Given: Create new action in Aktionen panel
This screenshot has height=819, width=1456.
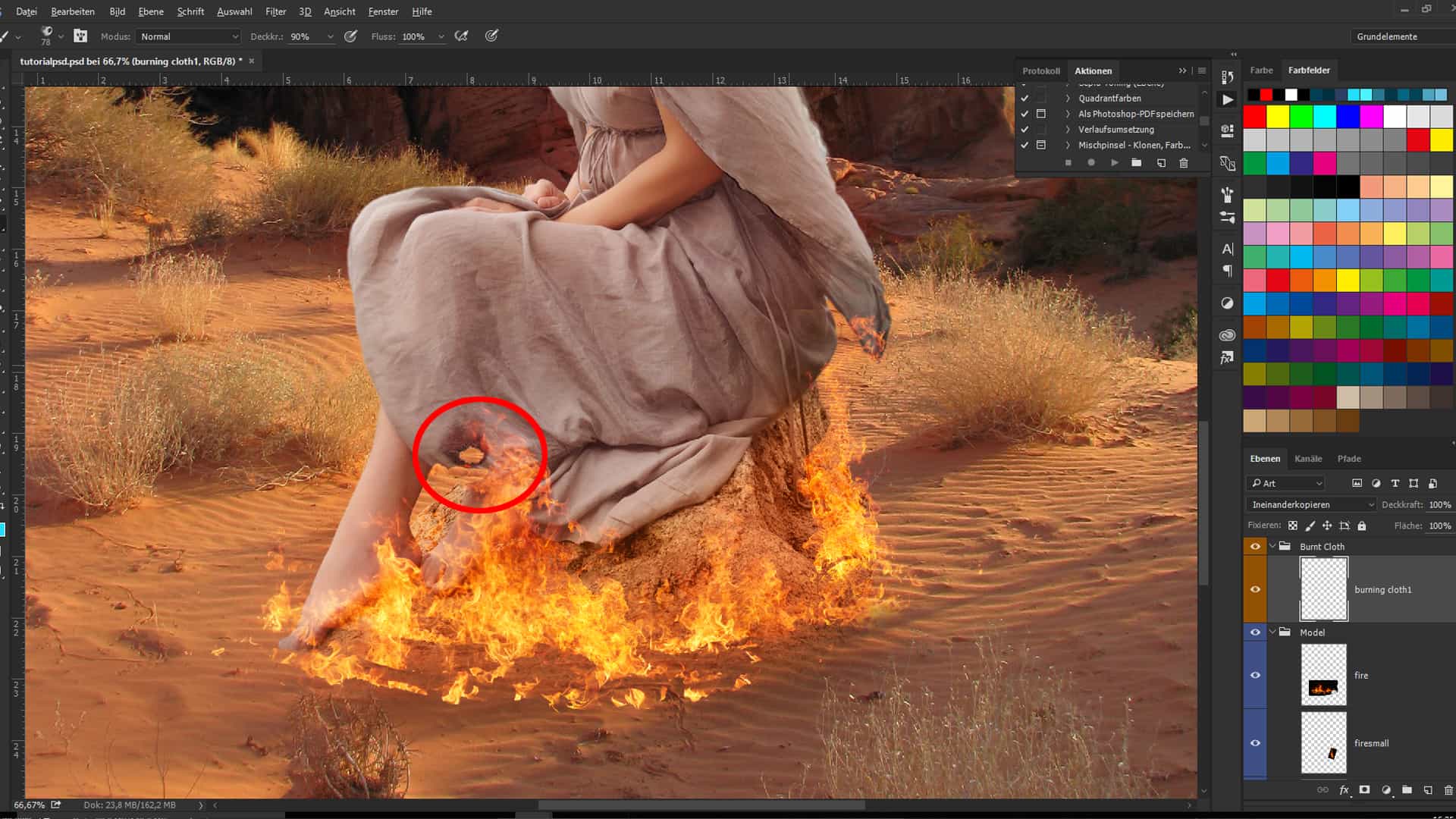Looking at the screenshot, I should (x=1161, y=163).
